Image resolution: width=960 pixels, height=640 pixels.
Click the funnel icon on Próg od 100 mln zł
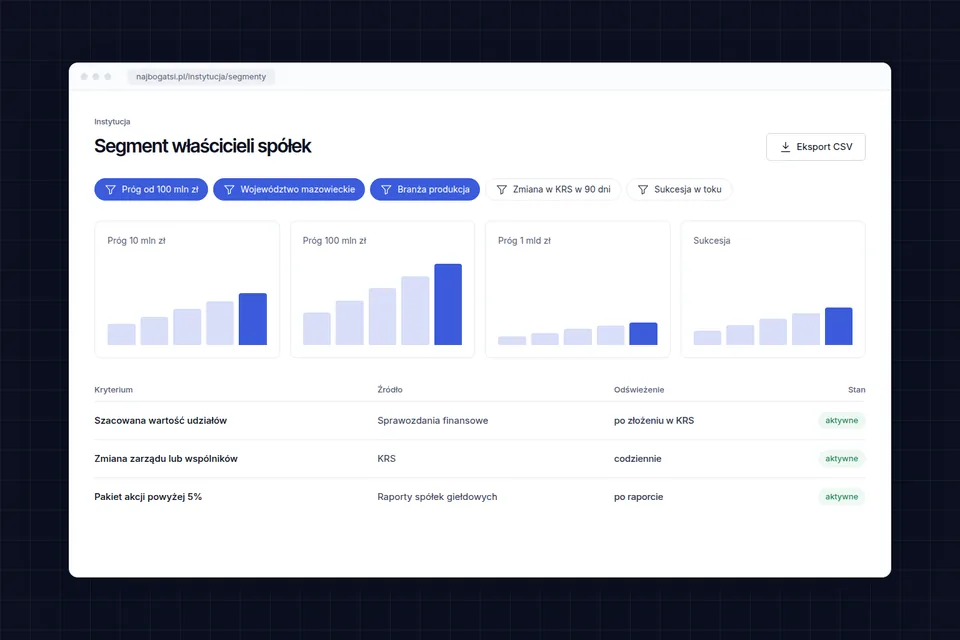click(x=111, y=190)
